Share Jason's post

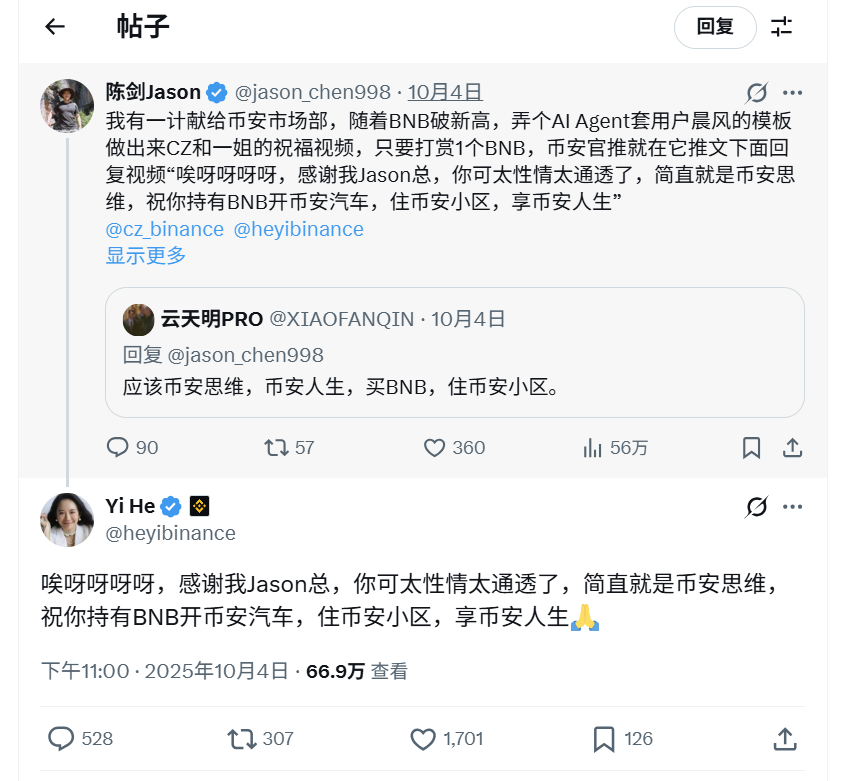click(x=792, y=448)
